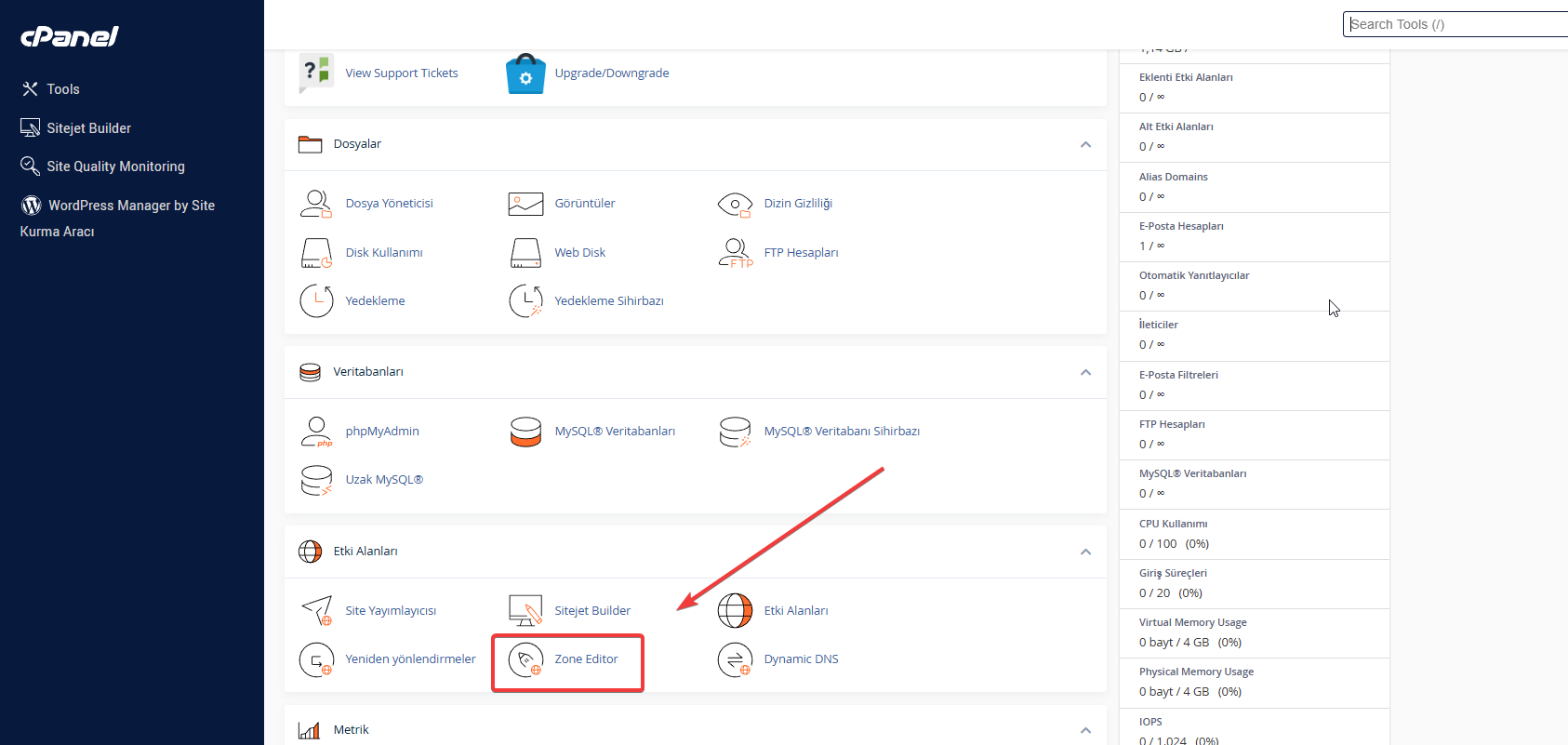Click the Upgrade/Downgrade shopping bag icon
Image resolution: width=1568 pixels, height=745 pixels.
525,73
